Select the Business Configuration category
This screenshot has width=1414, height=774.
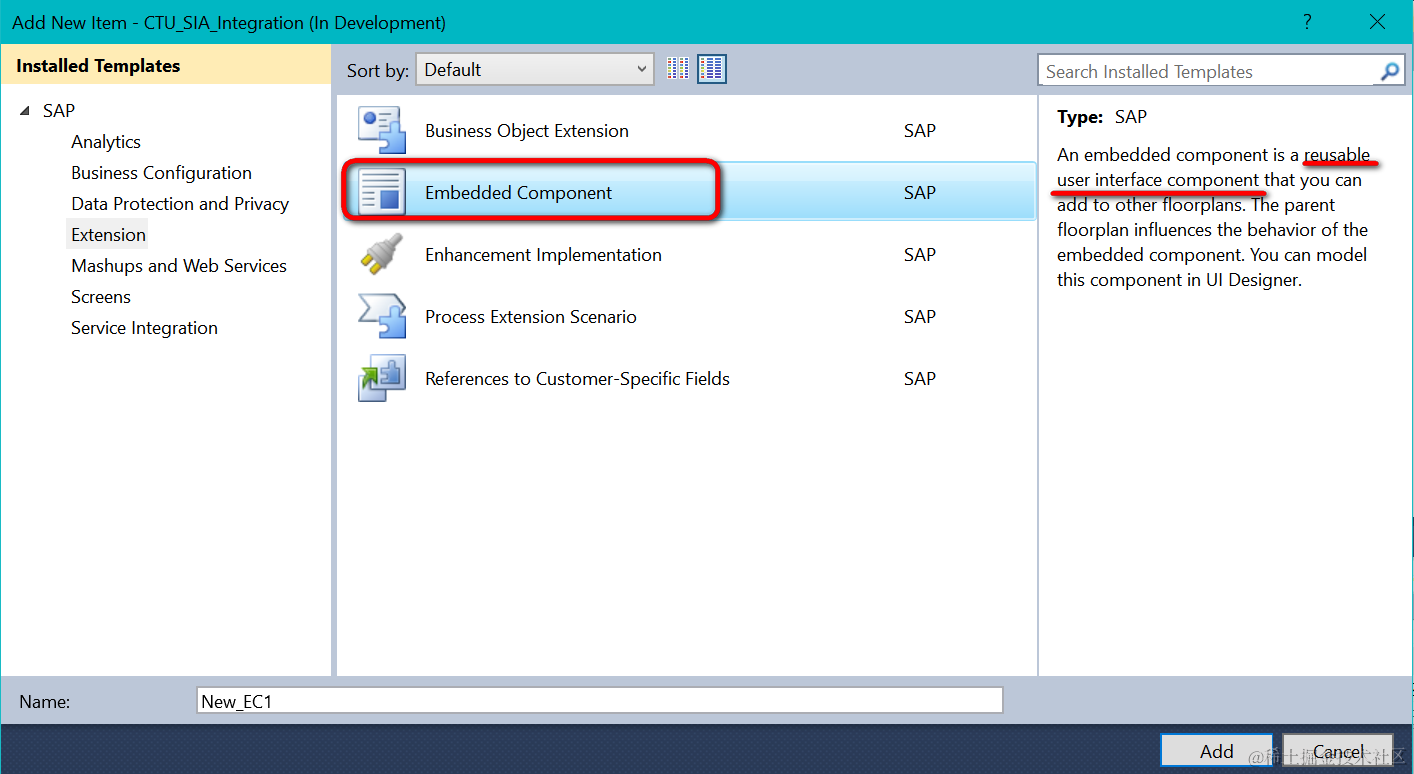pyautogui.click(x=161, y=173)
